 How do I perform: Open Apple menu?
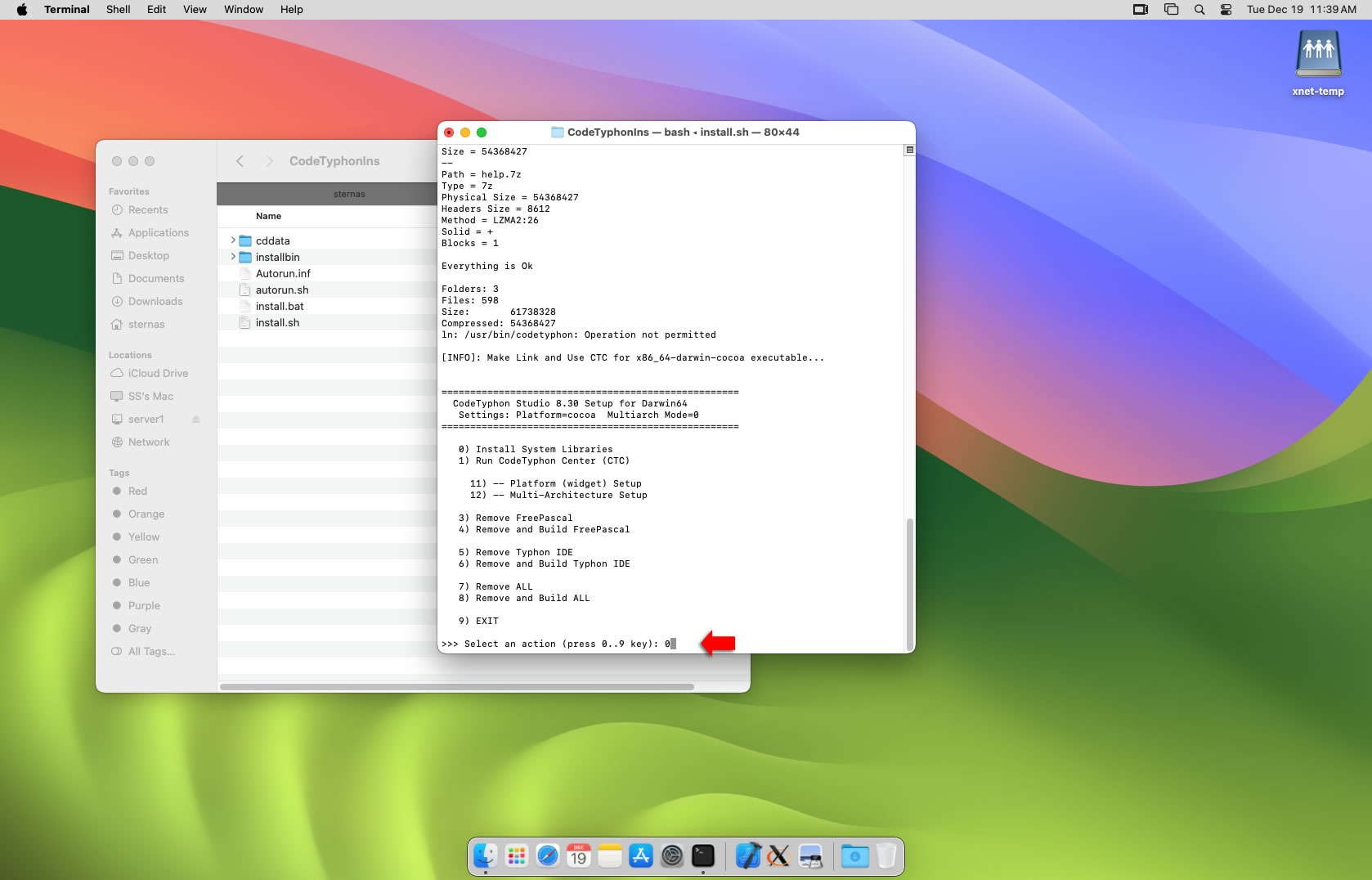pyautogui.click(x=22, y=10)
